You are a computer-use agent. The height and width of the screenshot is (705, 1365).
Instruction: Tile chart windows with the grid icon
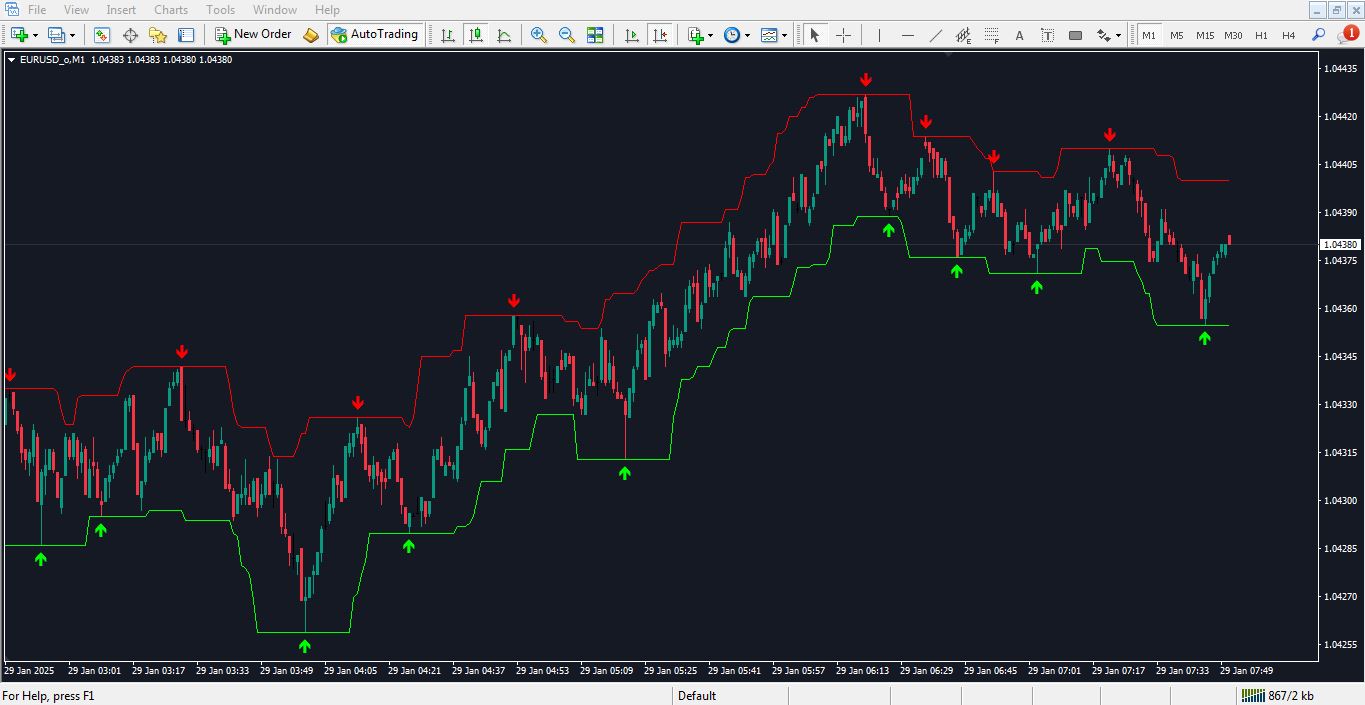tap(595, 35)
